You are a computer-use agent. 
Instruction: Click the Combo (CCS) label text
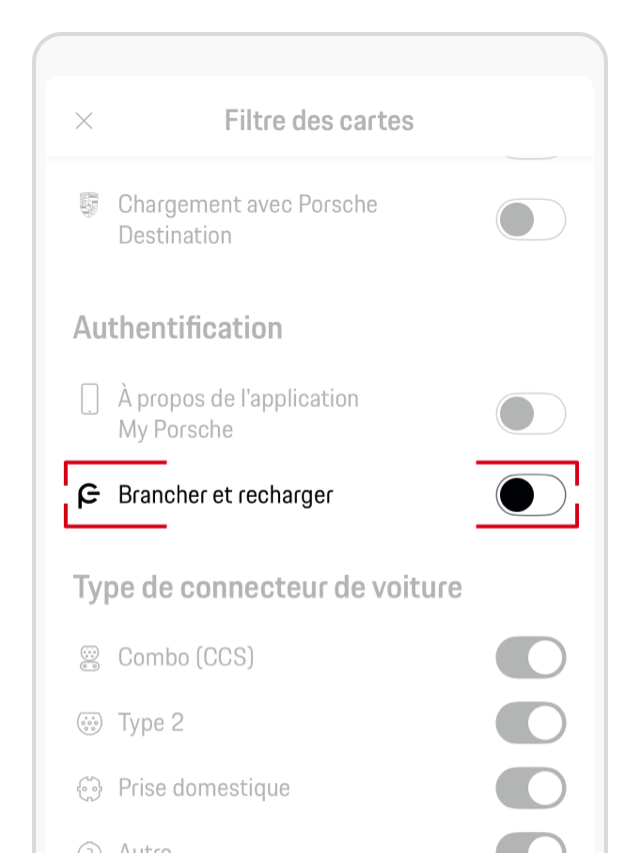point(186,658)
